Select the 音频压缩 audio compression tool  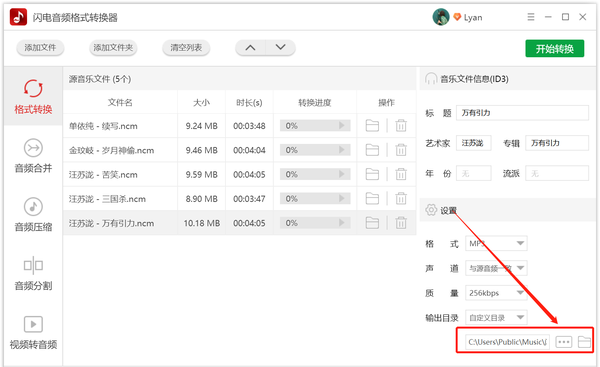click(x=33, y=215)
